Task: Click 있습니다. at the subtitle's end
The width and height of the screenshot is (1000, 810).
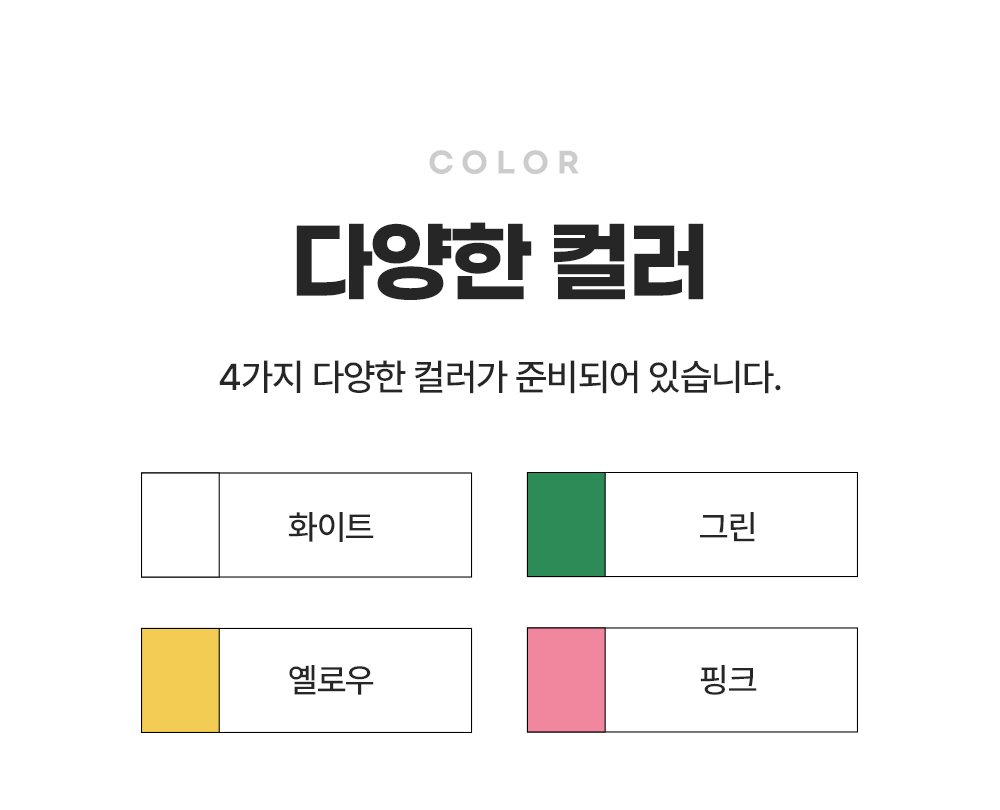Action: point(715,377)
